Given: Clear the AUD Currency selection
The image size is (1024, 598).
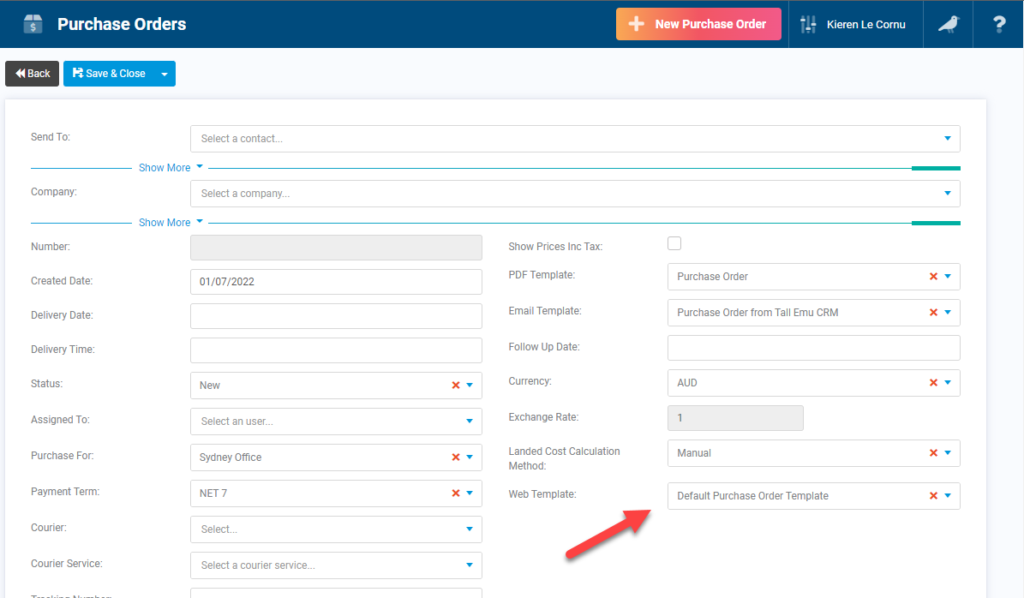Looking at the screenshot, I should 932,382.
